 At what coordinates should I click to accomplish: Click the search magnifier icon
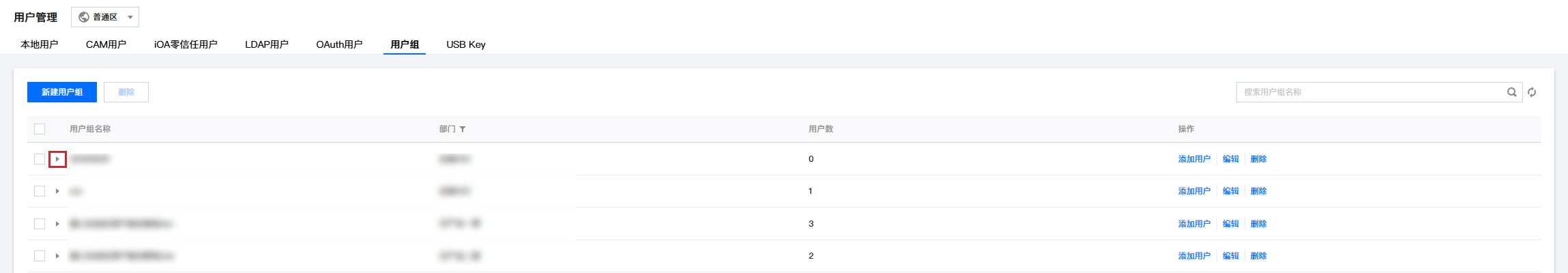click(x=1512, y=92)
